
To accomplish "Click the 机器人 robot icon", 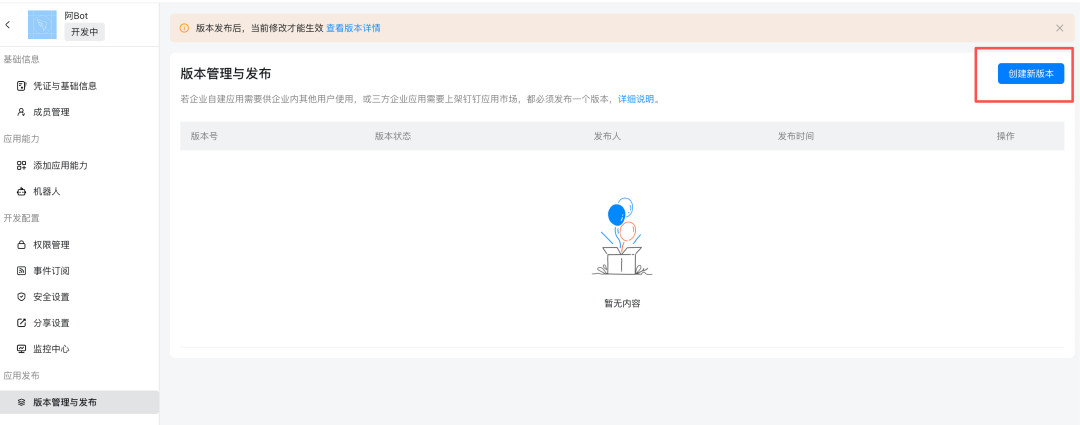I will tap(21, 191).
